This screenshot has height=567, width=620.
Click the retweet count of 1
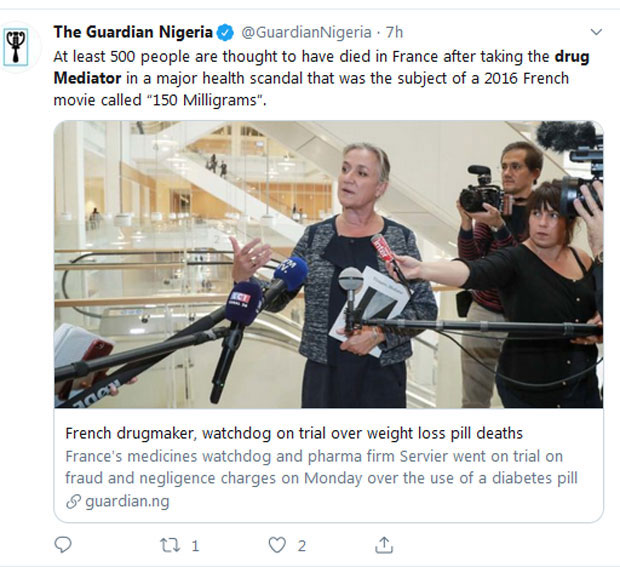click(x=195, y=546)
